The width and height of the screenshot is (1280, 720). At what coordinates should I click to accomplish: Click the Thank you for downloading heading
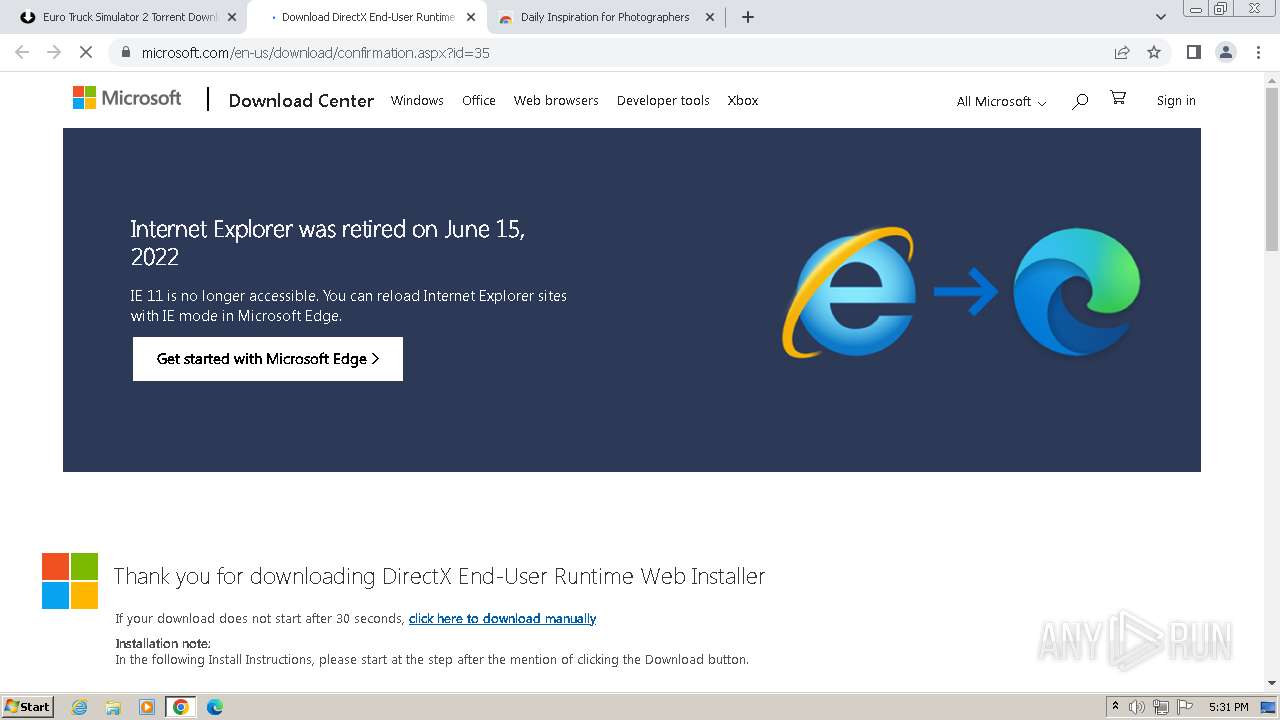tap(439, 576)
